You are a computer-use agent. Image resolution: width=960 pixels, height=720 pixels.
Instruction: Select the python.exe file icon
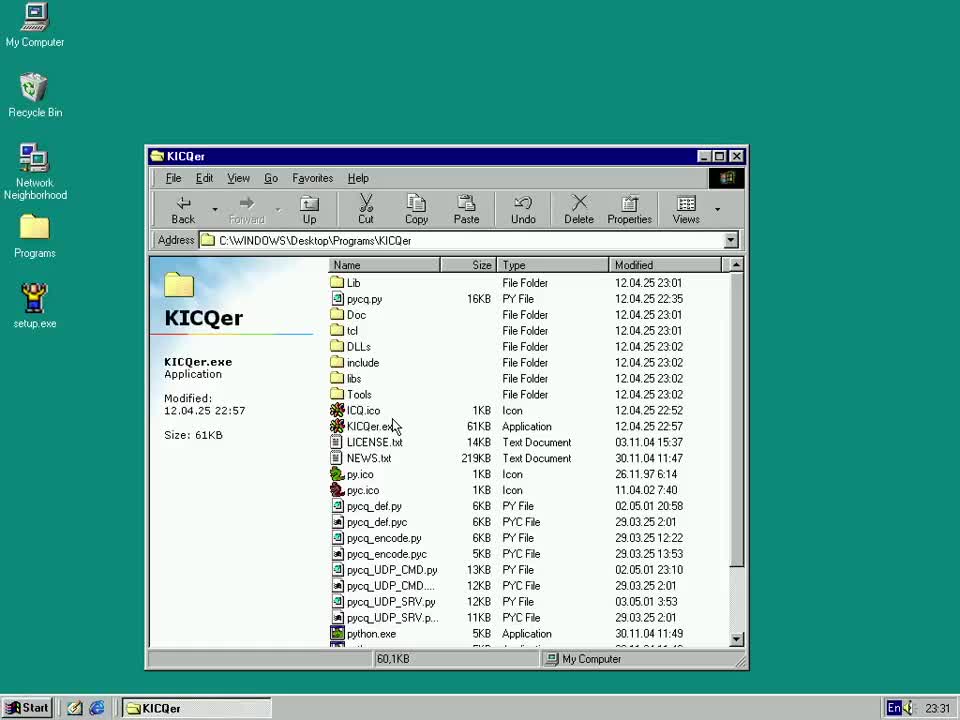338,634
